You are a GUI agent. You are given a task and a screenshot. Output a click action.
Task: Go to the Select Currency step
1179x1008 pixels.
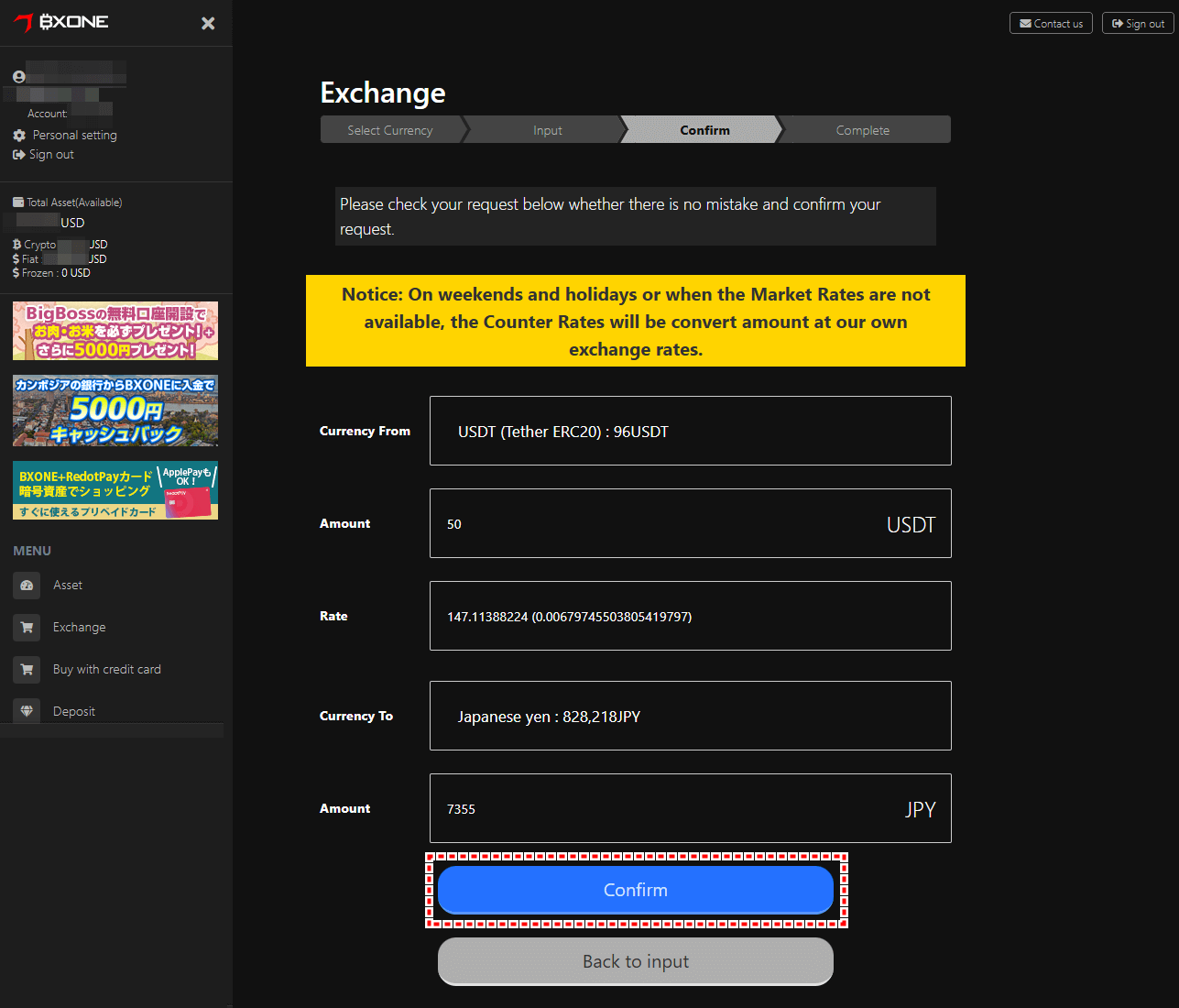pyautogui.click(x=390, y=130)
